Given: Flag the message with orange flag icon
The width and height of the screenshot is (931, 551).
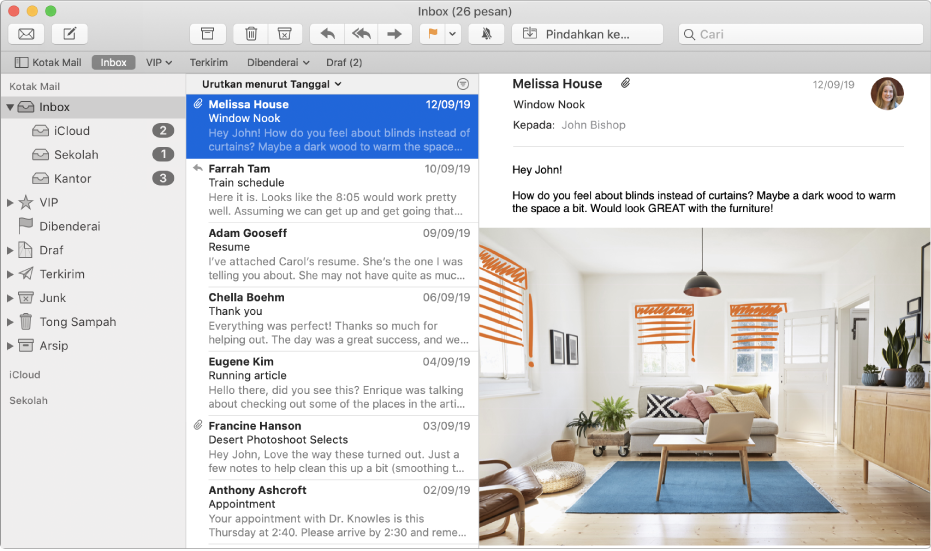Looking at the screenshot, I should coord(433,34).
